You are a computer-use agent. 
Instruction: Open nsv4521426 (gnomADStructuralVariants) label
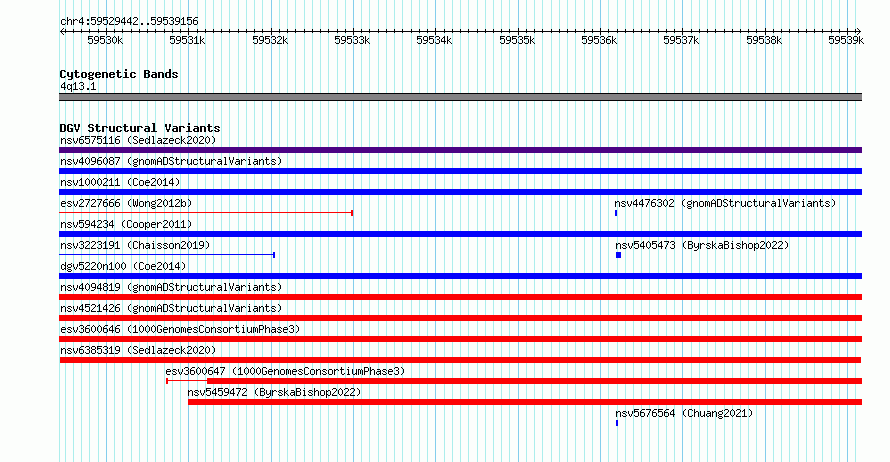[171, 308]
